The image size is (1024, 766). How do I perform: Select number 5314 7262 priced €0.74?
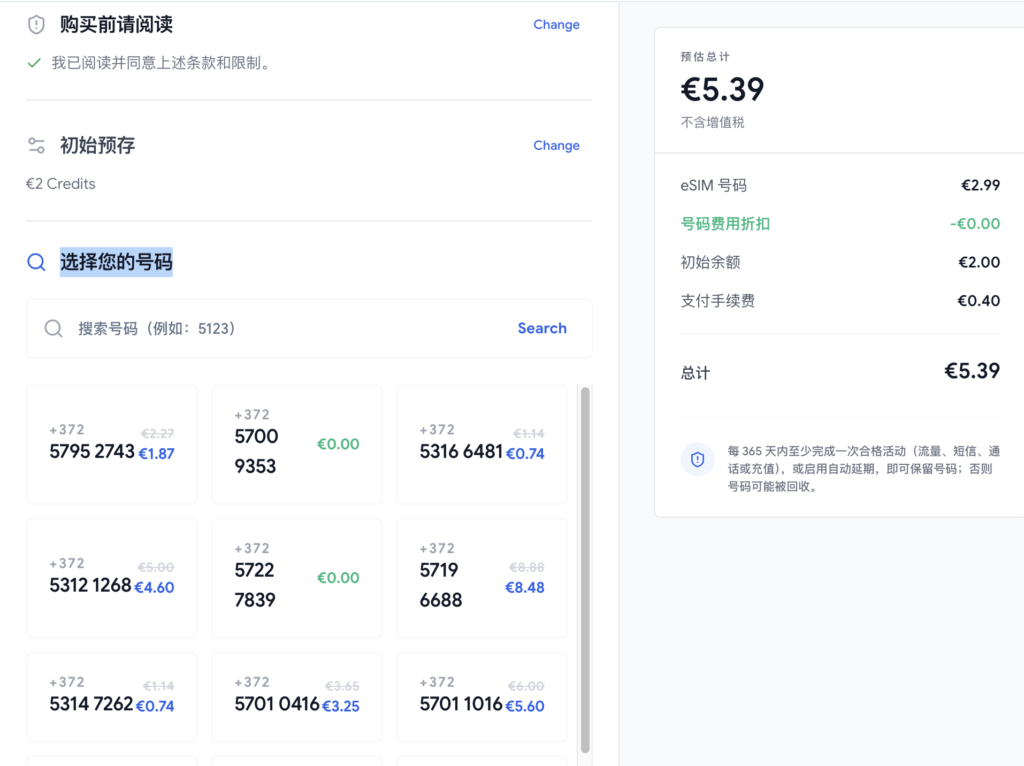tap(112, 697)
